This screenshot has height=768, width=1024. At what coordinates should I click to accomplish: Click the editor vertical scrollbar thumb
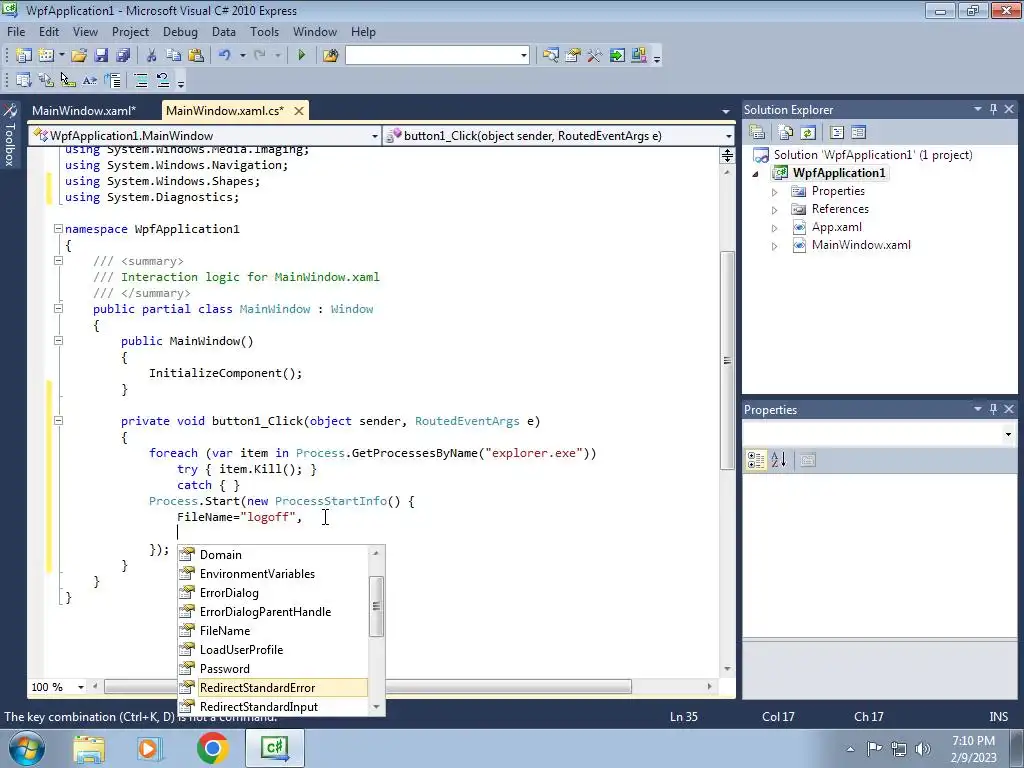[727, 360]
